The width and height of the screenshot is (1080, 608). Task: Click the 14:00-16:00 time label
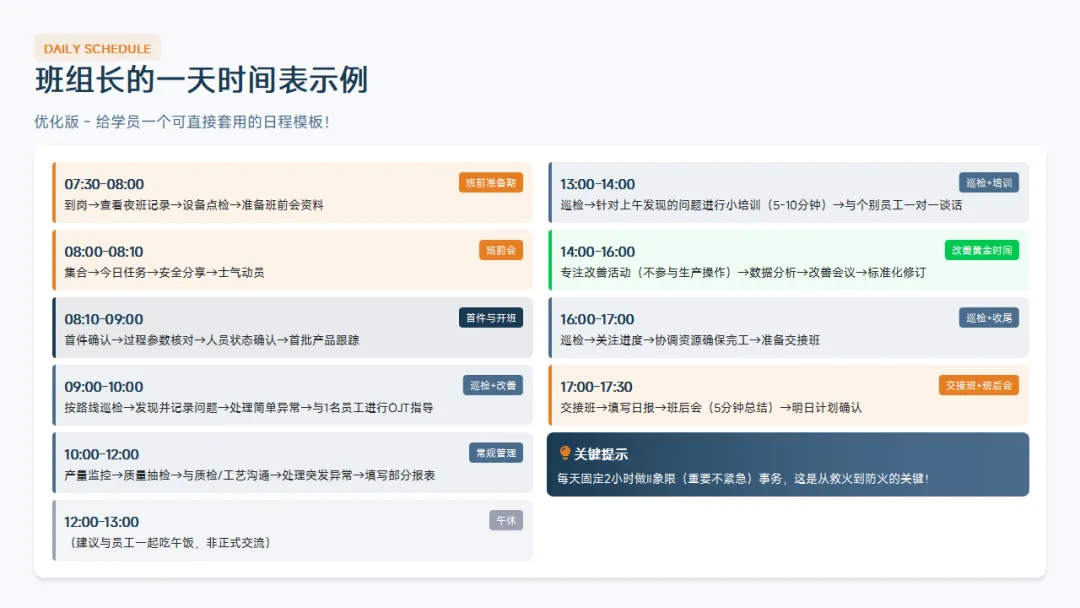597,251
